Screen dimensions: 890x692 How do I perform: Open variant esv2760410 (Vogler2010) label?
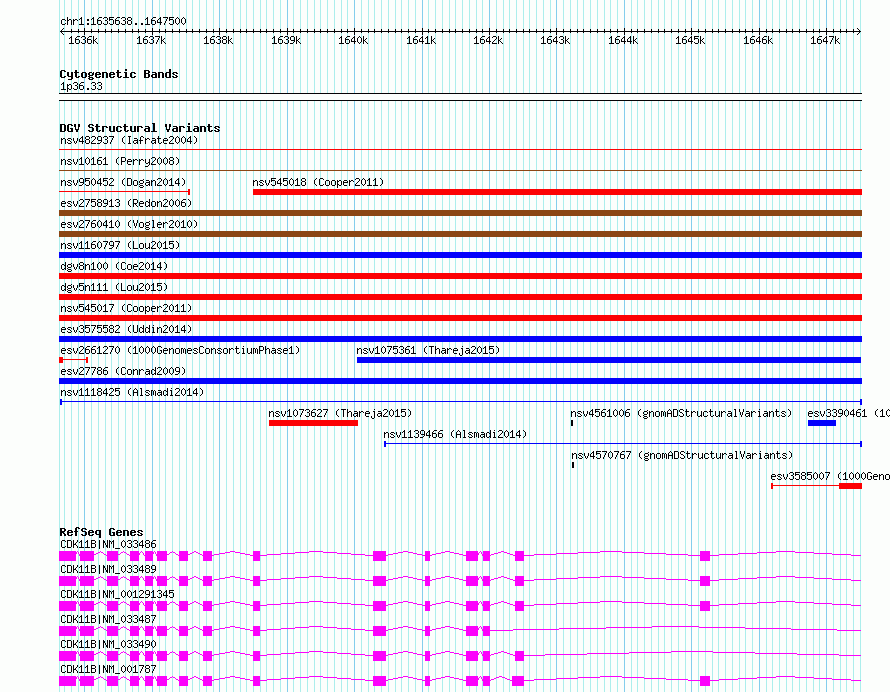click(x=129, y=224)
